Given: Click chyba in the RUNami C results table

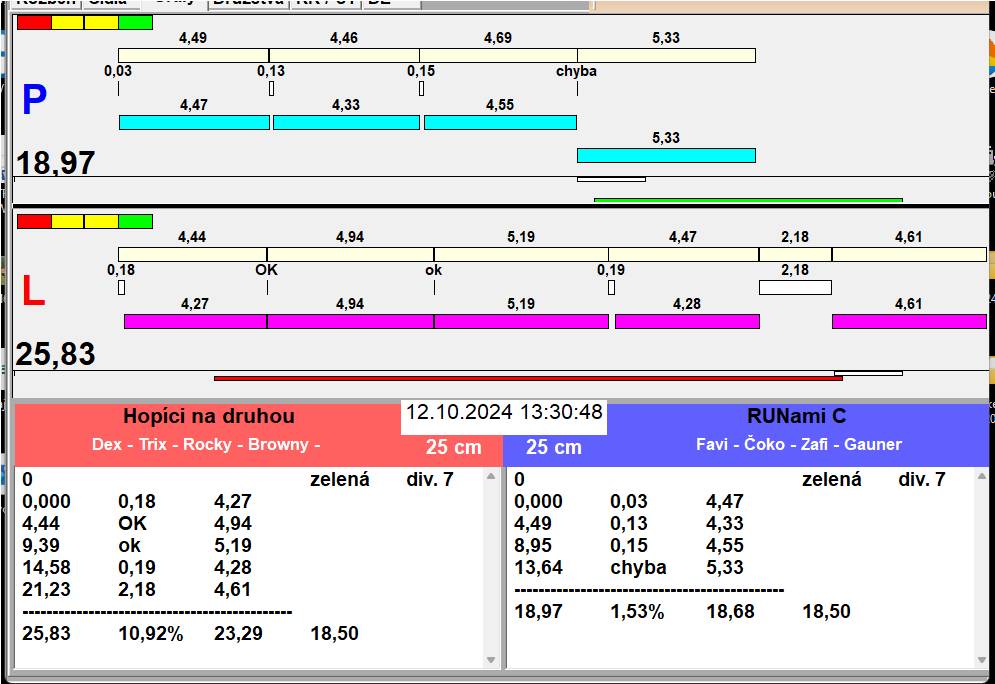Looking at the screenshot, I should tap(638, 567).
